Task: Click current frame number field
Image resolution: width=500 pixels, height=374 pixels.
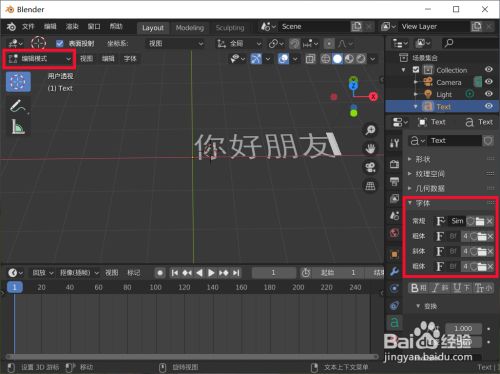Action: point(274,273)
